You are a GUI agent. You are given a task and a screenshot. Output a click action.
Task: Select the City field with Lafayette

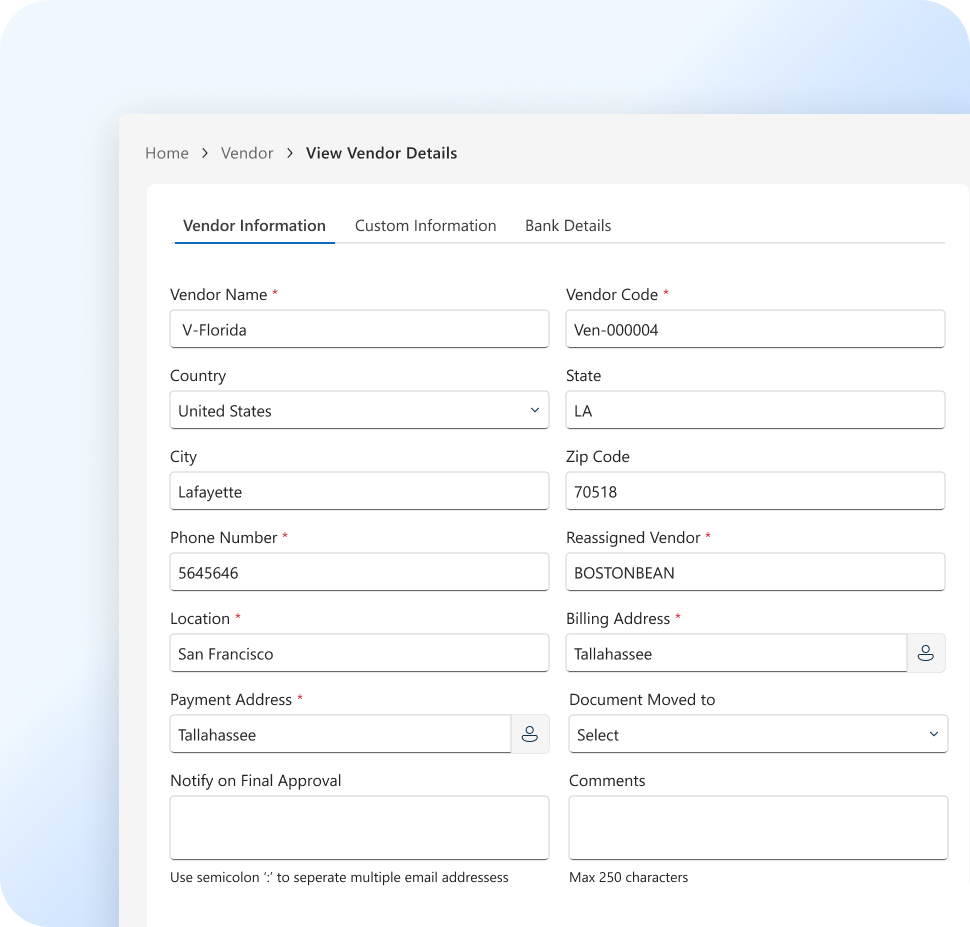click(359, 491)
